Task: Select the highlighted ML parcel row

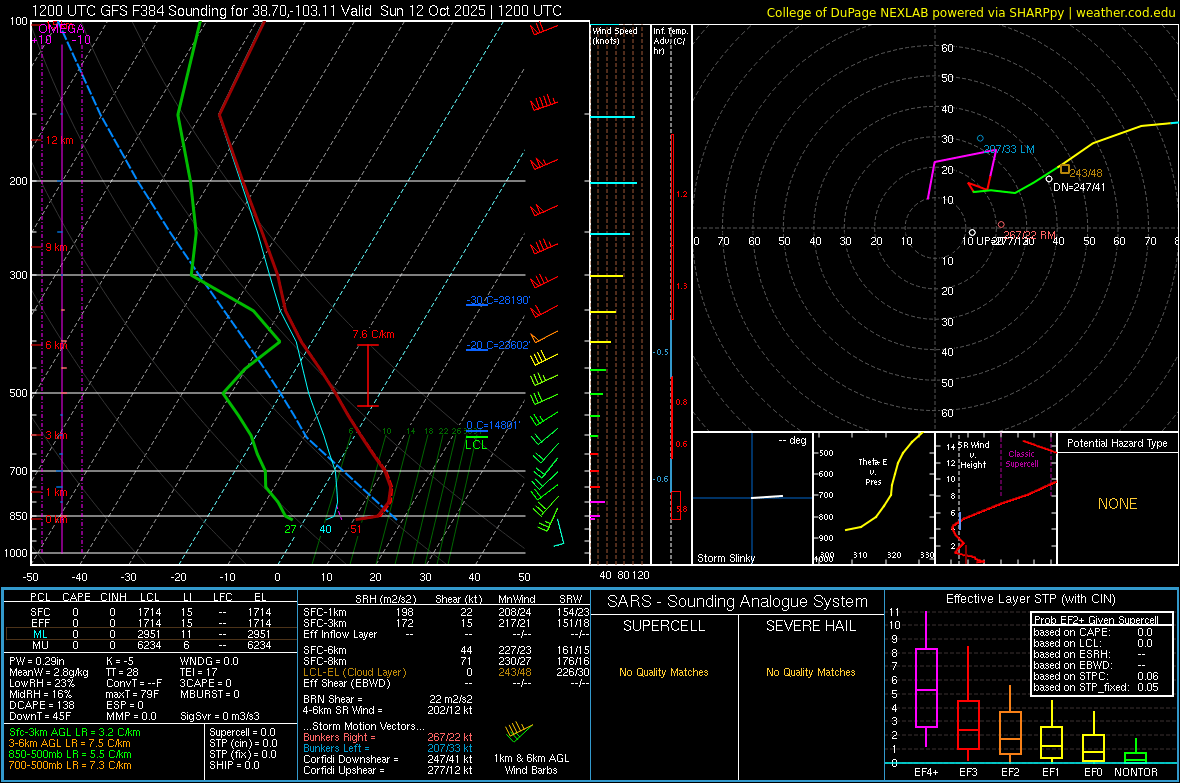Action: click(x=151, y=634)
